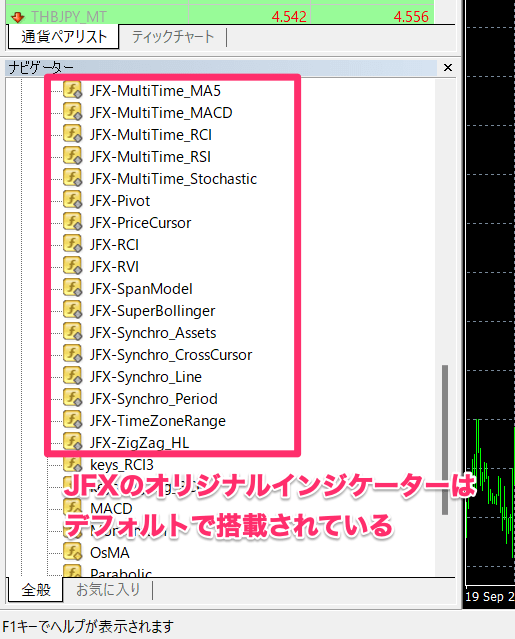The width and height of the screenshot is (515, 639).
Task: Click the JFX-MultiTime_RSI indicator icon
Action: coord(73,156)
